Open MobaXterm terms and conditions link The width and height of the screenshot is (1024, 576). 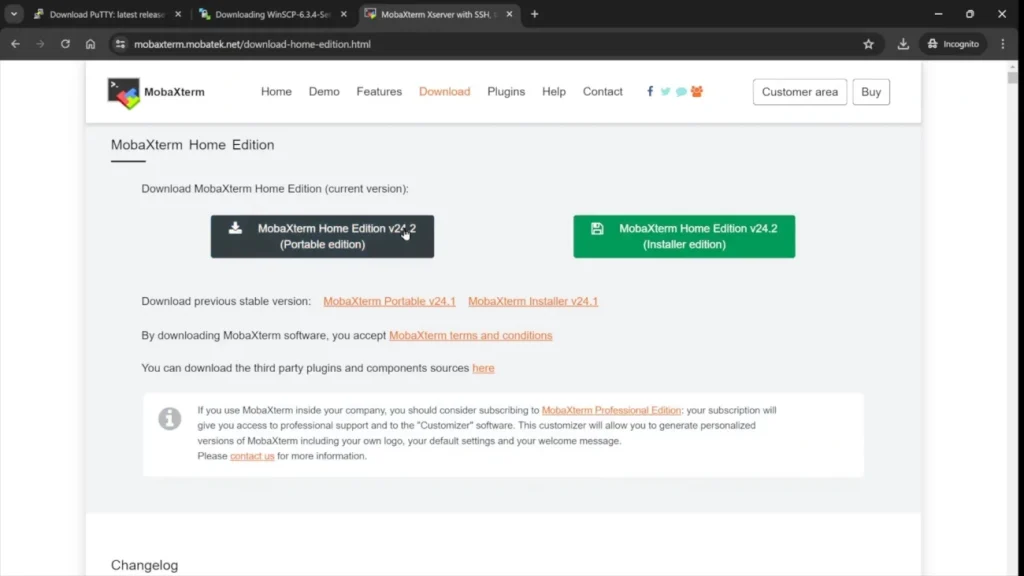point(470,335)
